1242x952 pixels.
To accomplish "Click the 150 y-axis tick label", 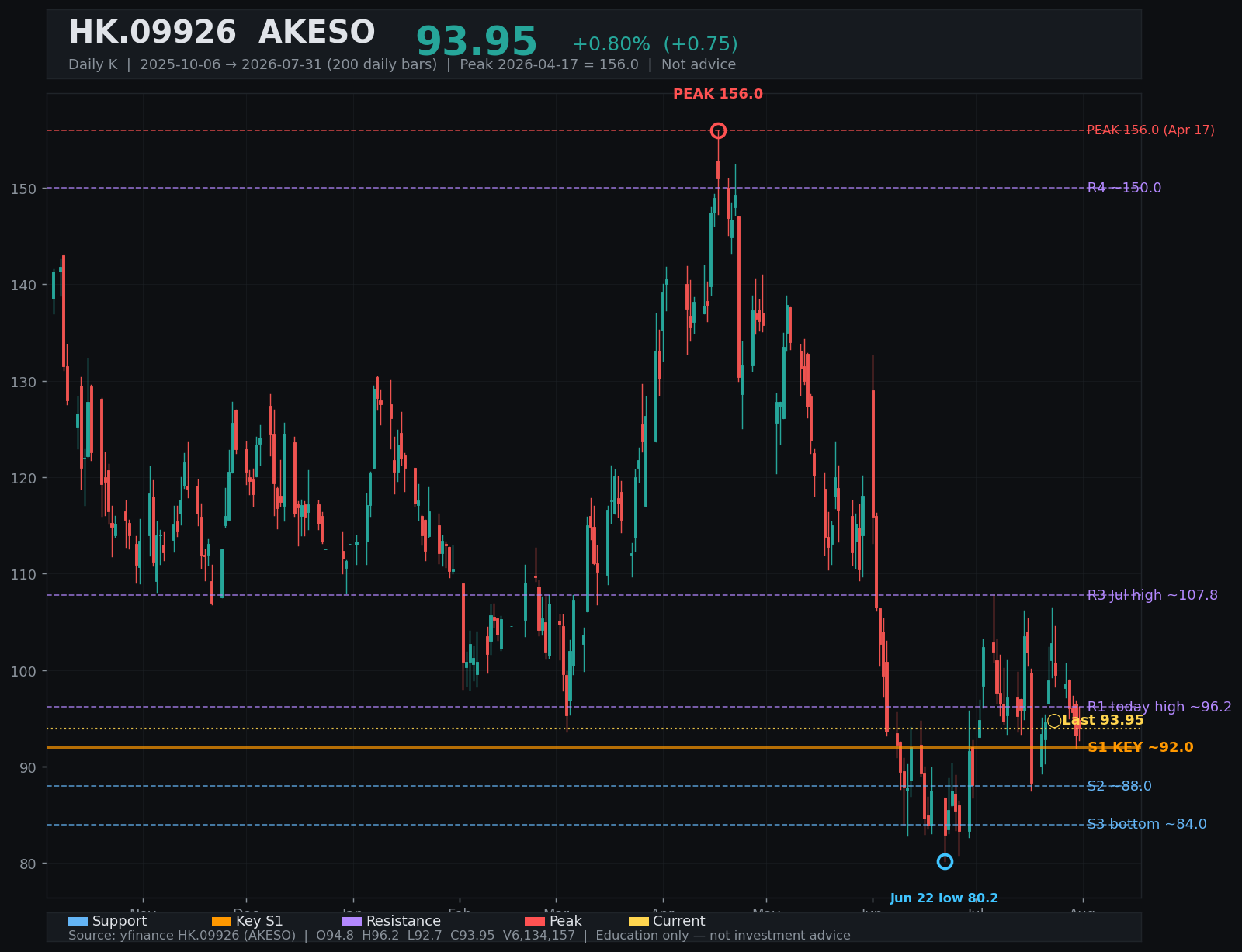I will click(x=25, y=189).
